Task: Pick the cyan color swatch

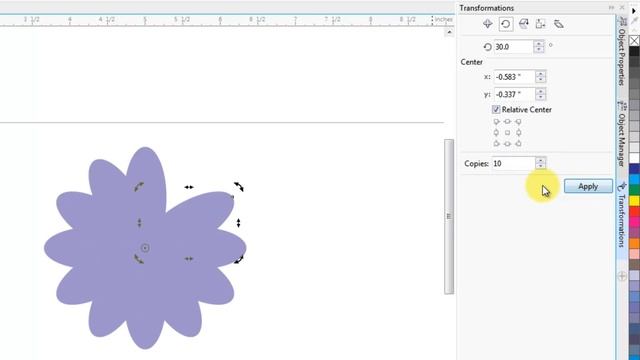Action: pos(634,180)
